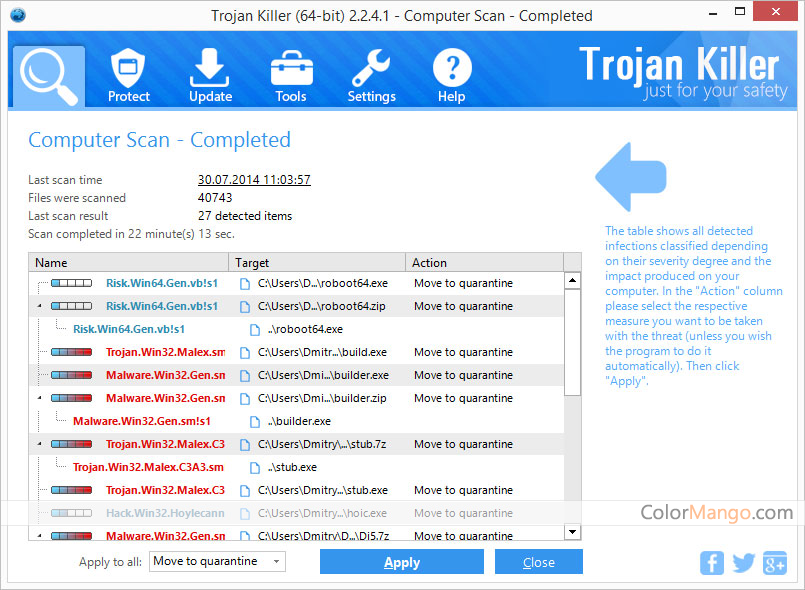Click the file icon beside C:\Users\Dmitry...\stub.exe
805x590 pixels.
pyautogui.click(x=245, y=491)
